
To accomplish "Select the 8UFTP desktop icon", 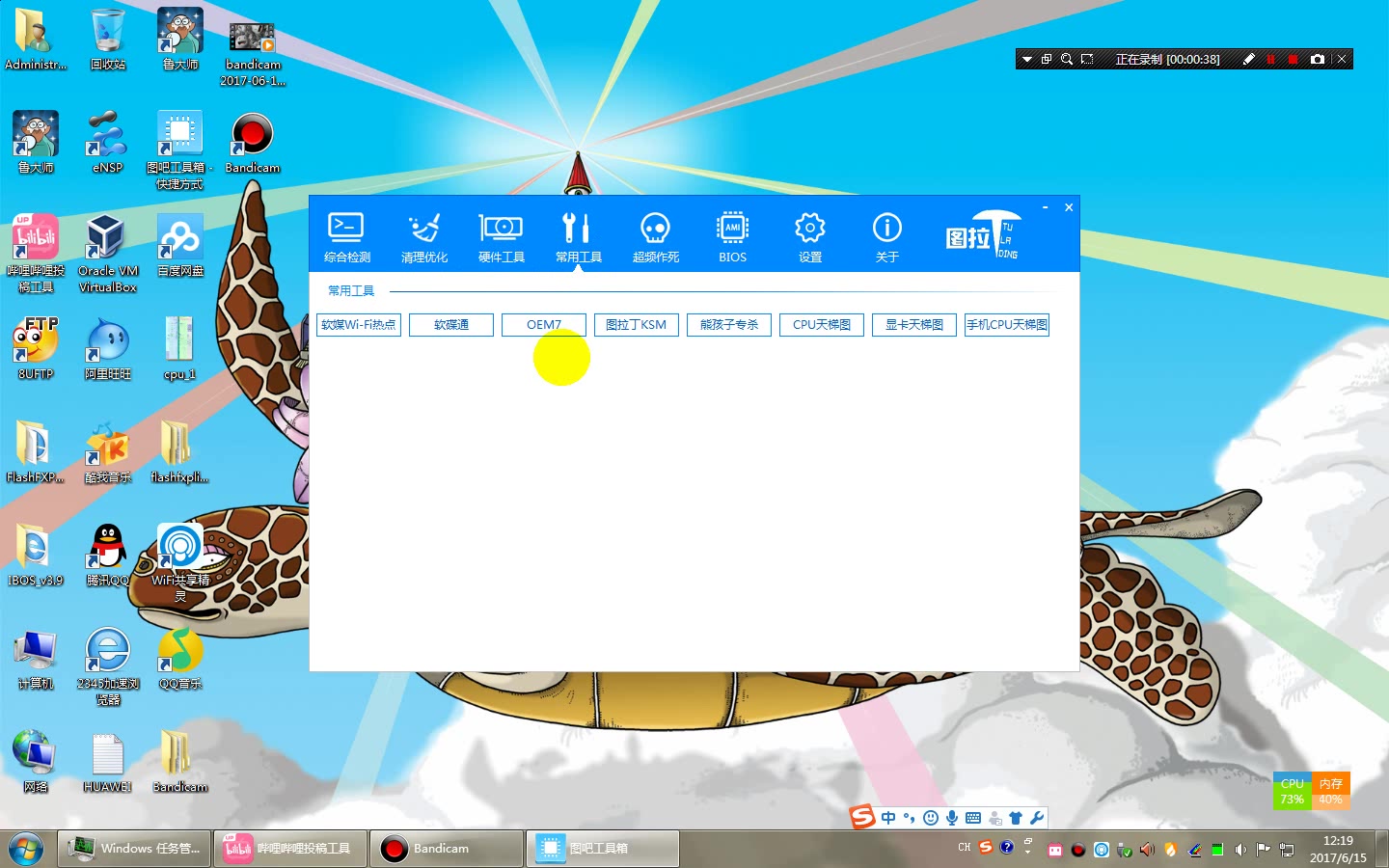I will pos(36,348).
